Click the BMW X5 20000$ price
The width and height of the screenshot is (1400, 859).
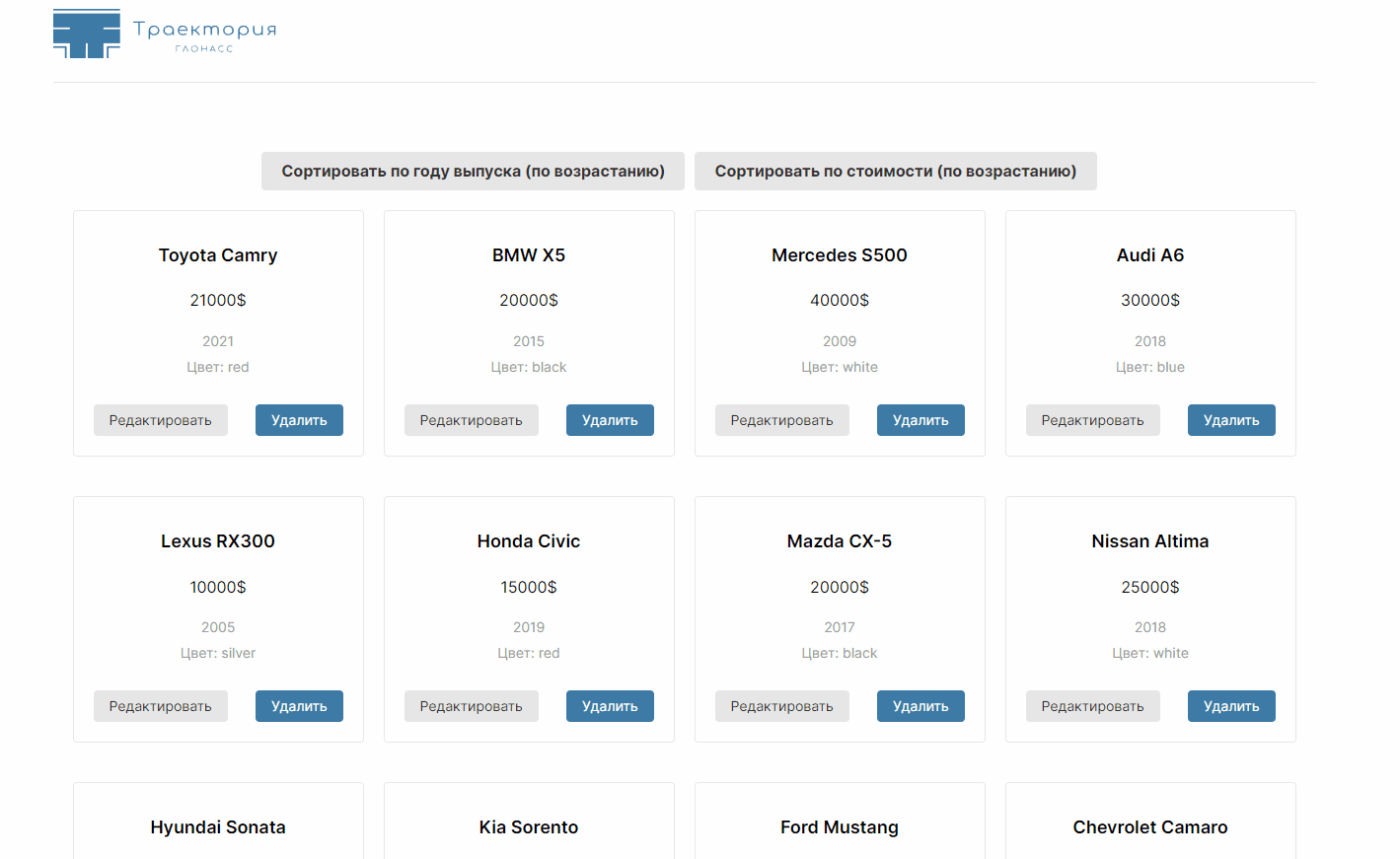pos(529,300)
